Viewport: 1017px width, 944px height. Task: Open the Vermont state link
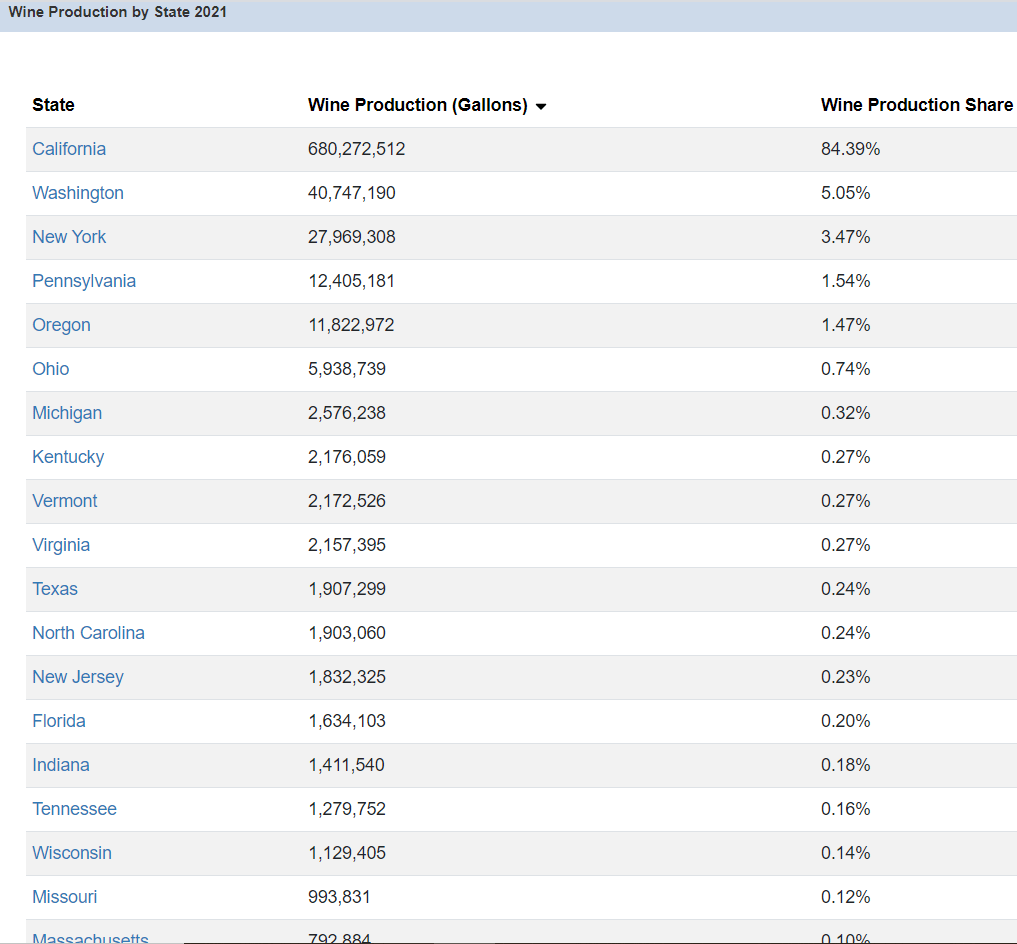coord(65,501)
